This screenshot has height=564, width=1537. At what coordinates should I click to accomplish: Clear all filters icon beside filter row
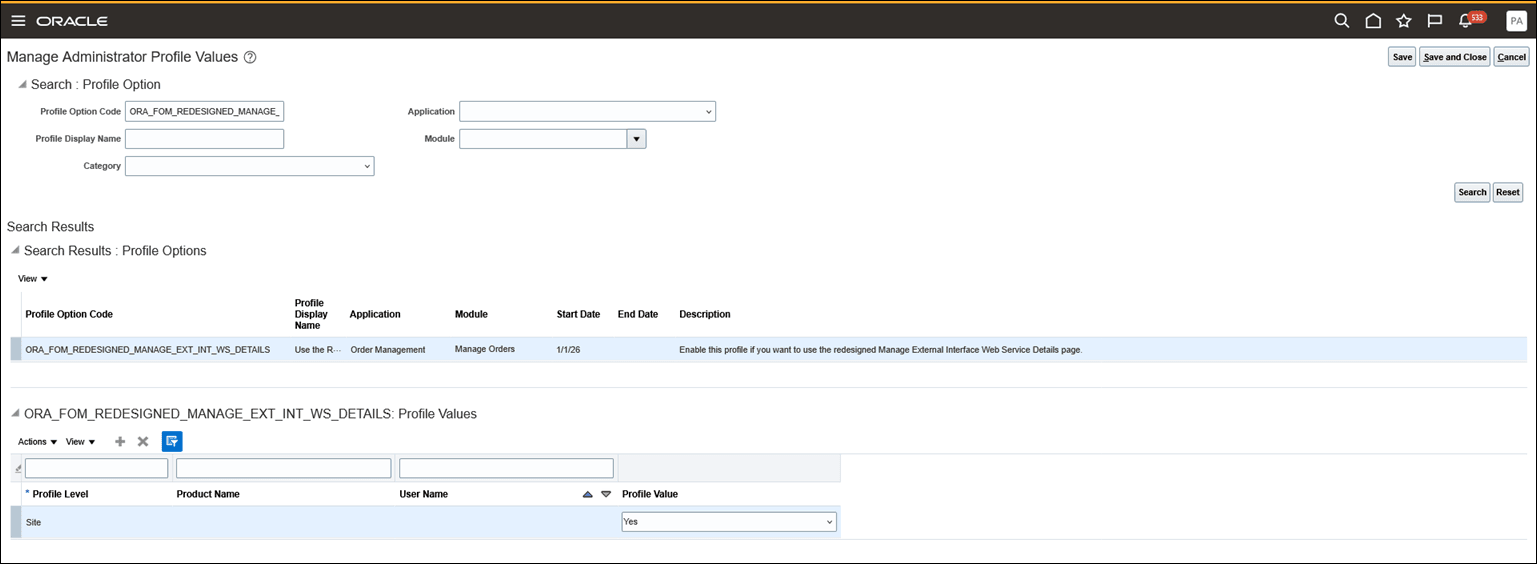click(17, 468)
